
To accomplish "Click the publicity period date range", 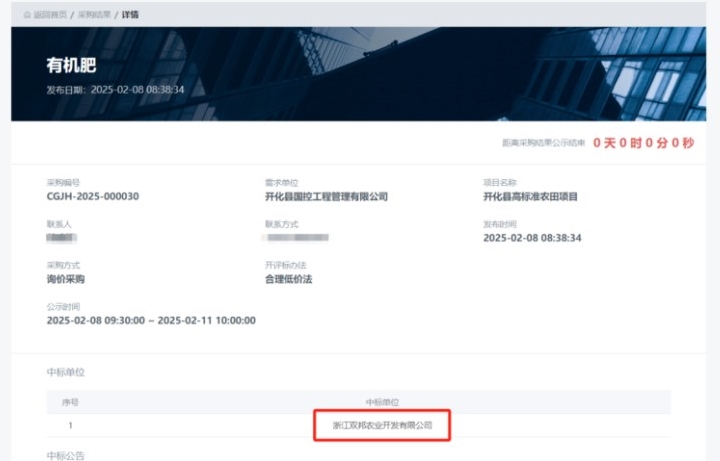I will (151, 320).
